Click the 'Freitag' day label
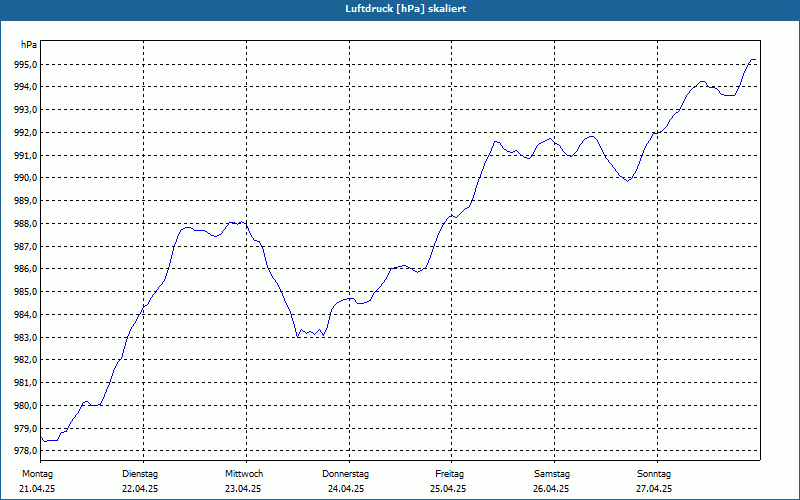The height and width of the screenshot is (500, 800). pos(449,474)
